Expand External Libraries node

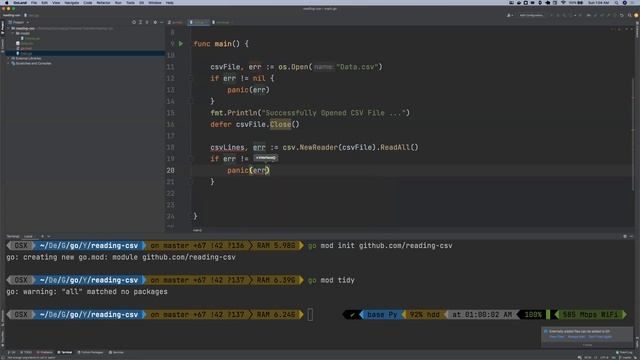point(9,58)
